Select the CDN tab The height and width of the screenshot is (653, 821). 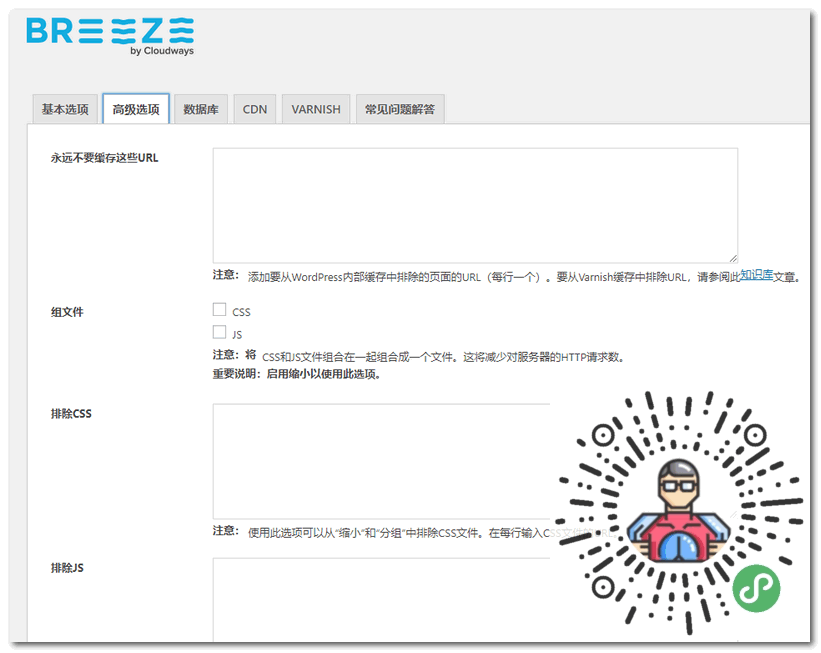[254, 108]
